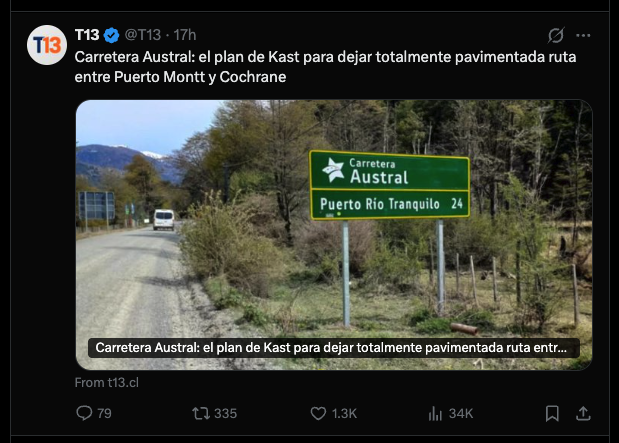
Task: Open the three-dot more options menu
Action: pos(583,35)
